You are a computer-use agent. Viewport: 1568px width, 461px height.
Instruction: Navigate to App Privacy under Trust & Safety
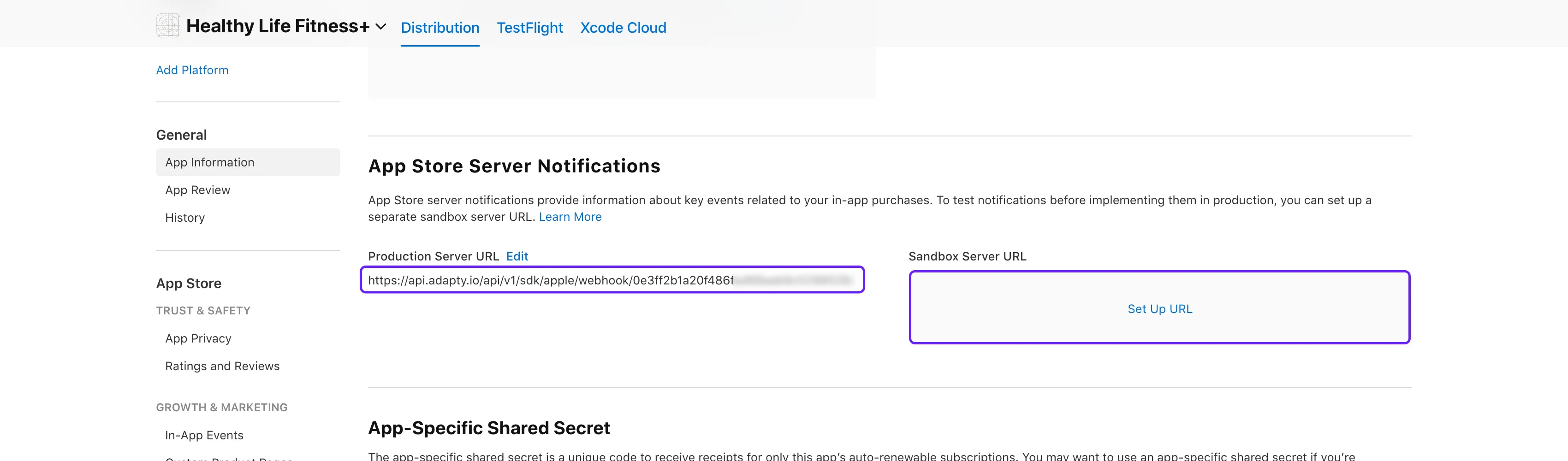click(198, 338)
